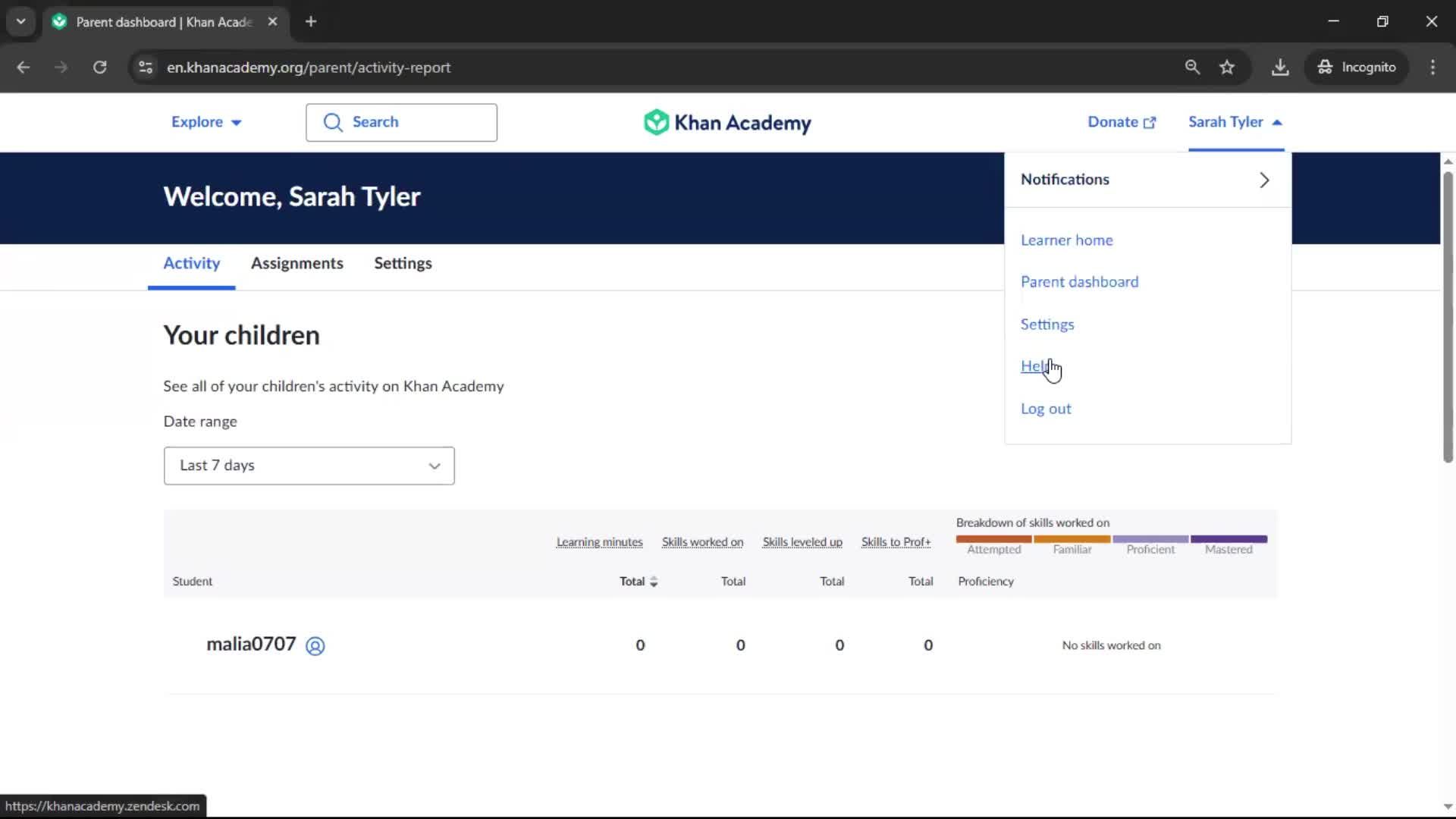Close the Parent dashboard browser tab
The height and width of the screenshot is (819, 1456).
[272, 21]
